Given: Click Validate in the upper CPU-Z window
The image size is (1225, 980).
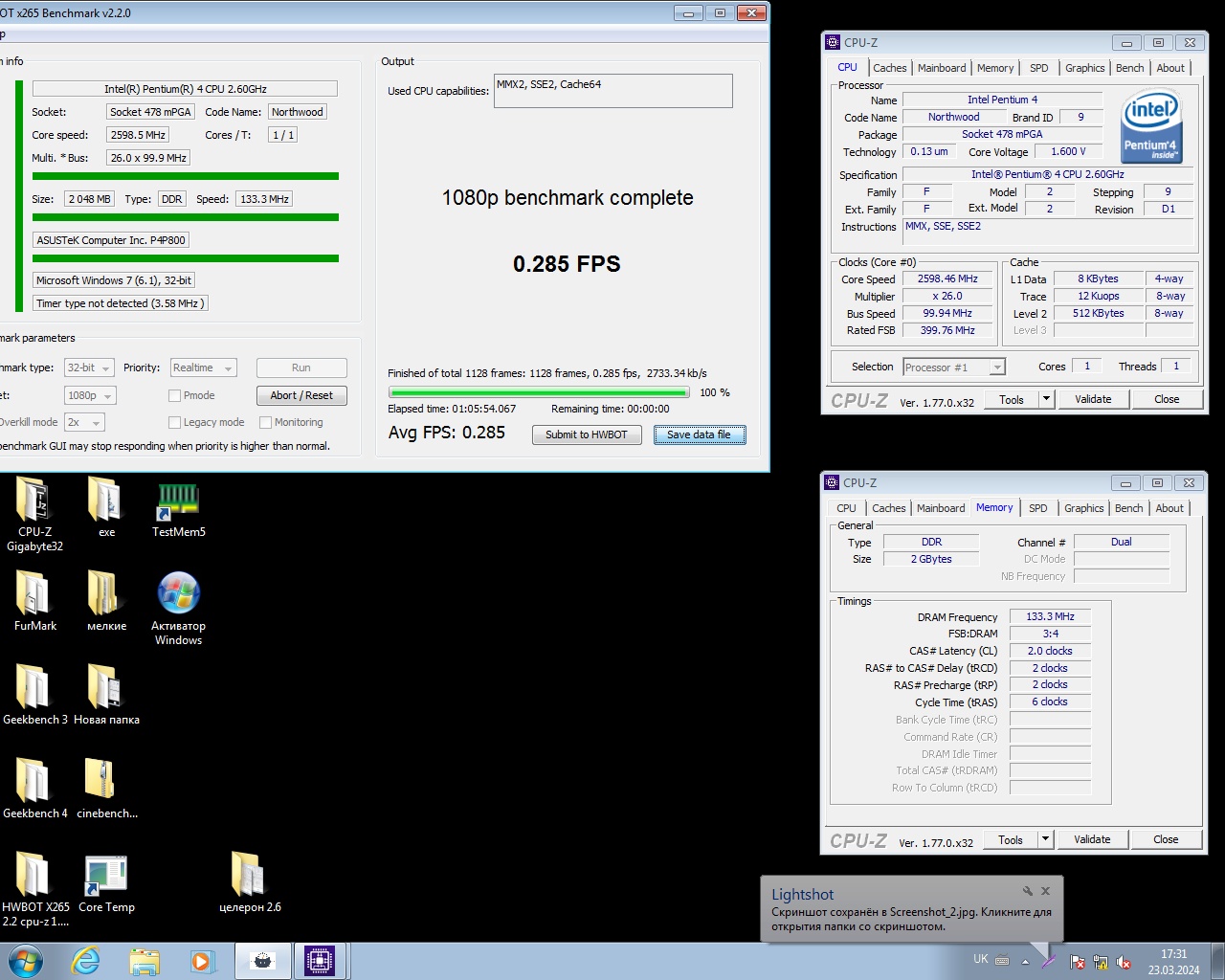Looking at the screenshot, I should (x=1093, y=399).
